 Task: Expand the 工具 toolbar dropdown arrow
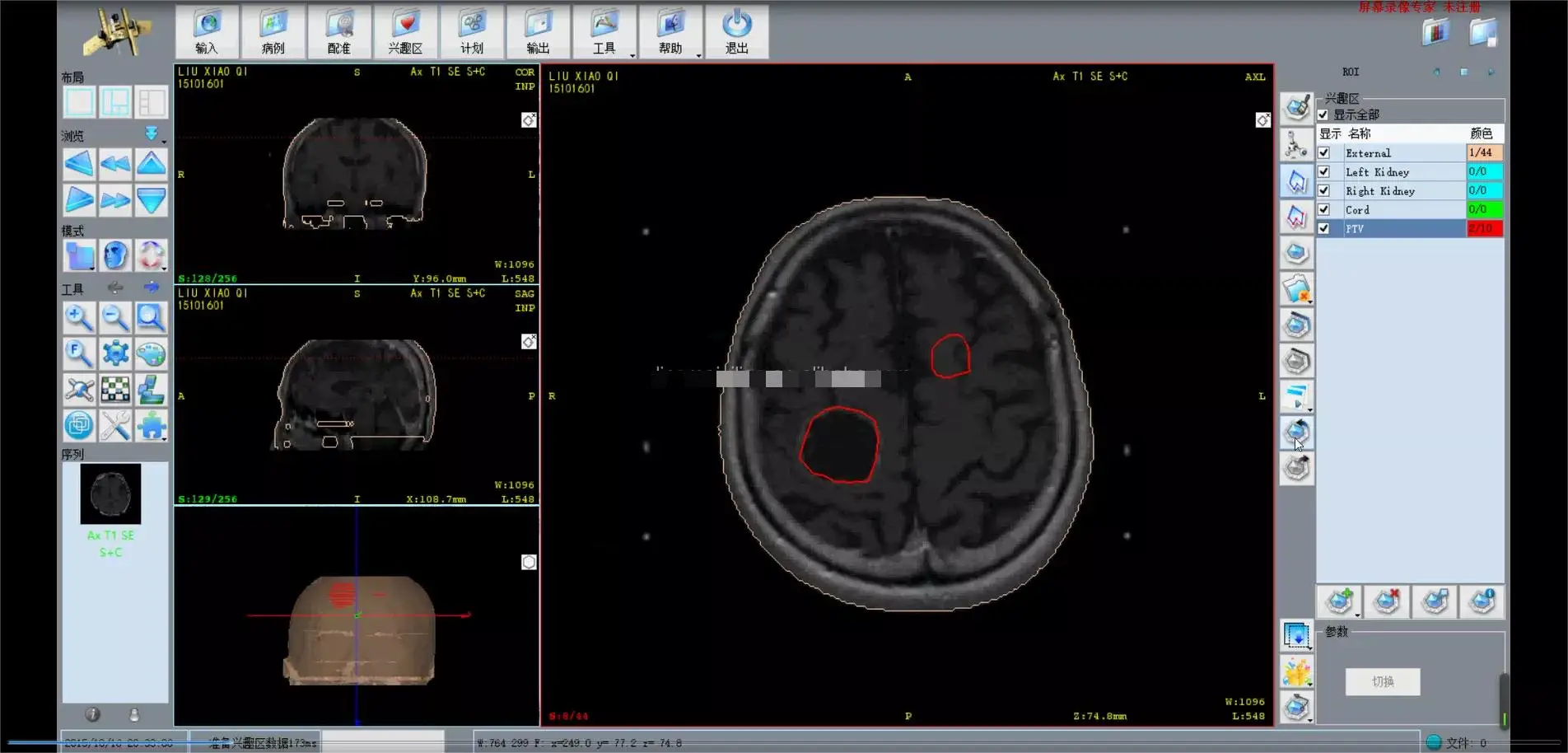[631, 57]
